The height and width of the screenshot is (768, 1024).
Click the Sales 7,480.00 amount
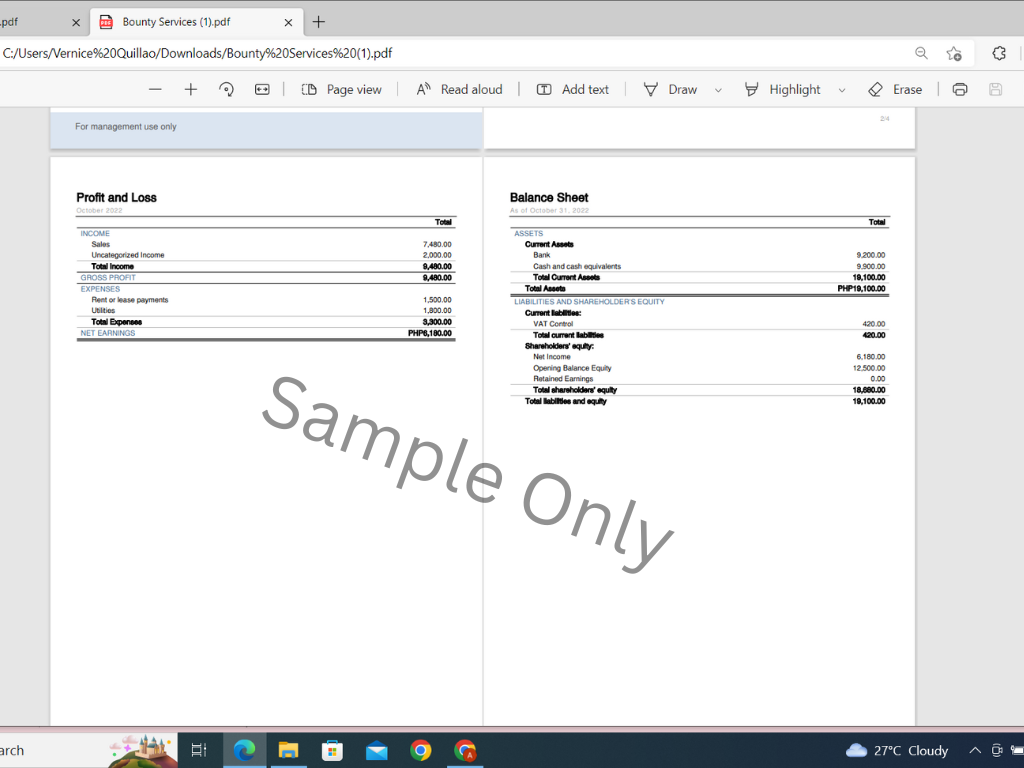point(437,244)
